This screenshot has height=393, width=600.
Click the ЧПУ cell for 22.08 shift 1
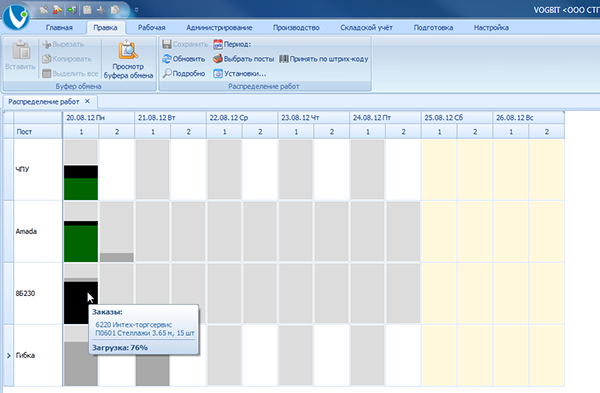coord(224,169)
